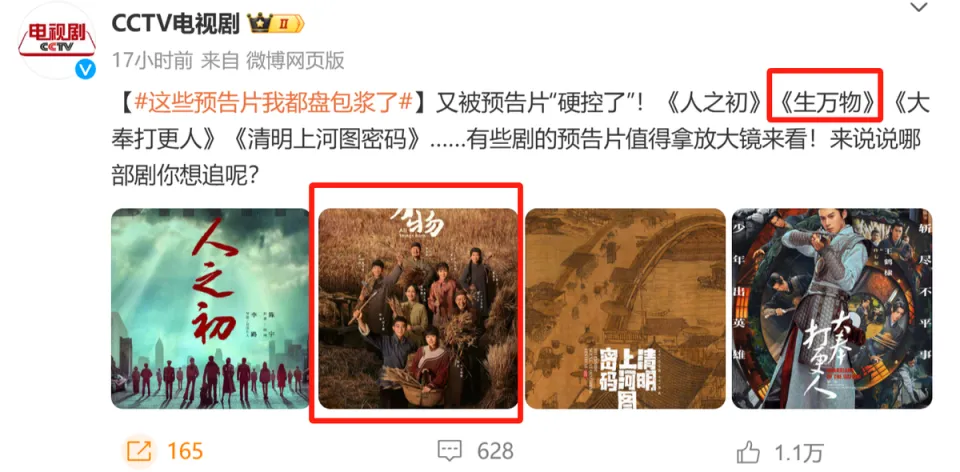
Task: Open the 人之初 poster thumbnail
Action: 210,309
